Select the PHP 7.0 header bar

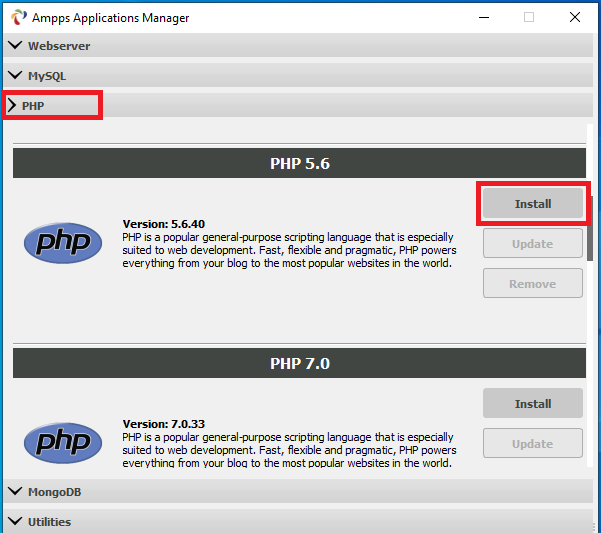(299, 363)
